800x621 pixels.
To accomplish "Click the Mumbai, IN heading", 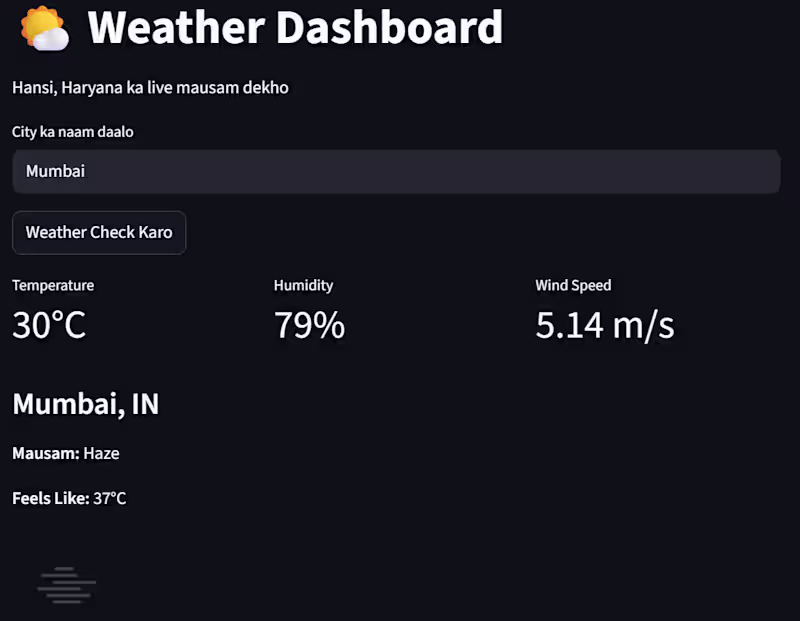I will (x=85, y=404).
